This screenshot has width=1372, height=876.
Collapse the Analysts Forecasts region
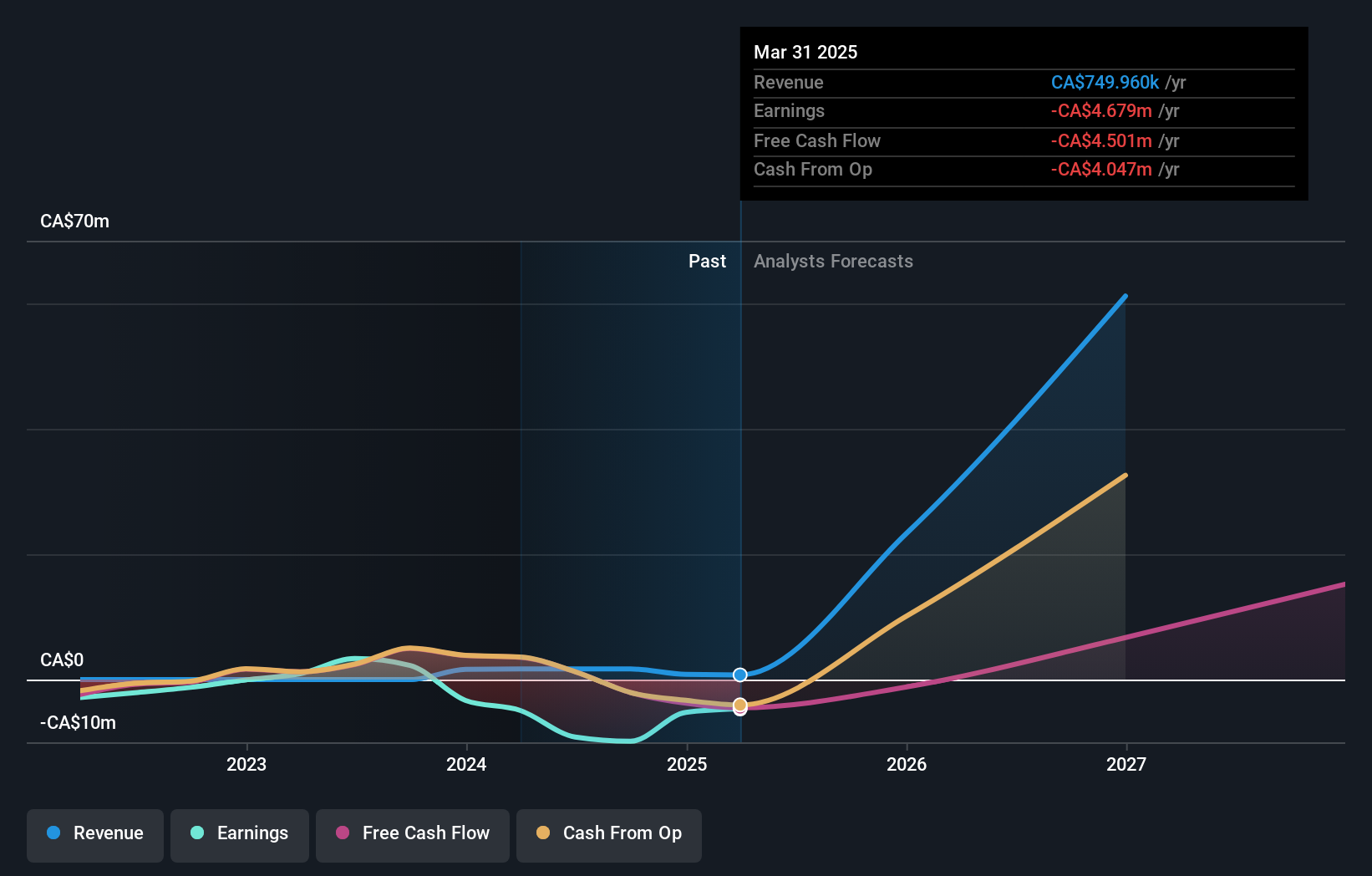pyautogui.click(x=832, y=261)
